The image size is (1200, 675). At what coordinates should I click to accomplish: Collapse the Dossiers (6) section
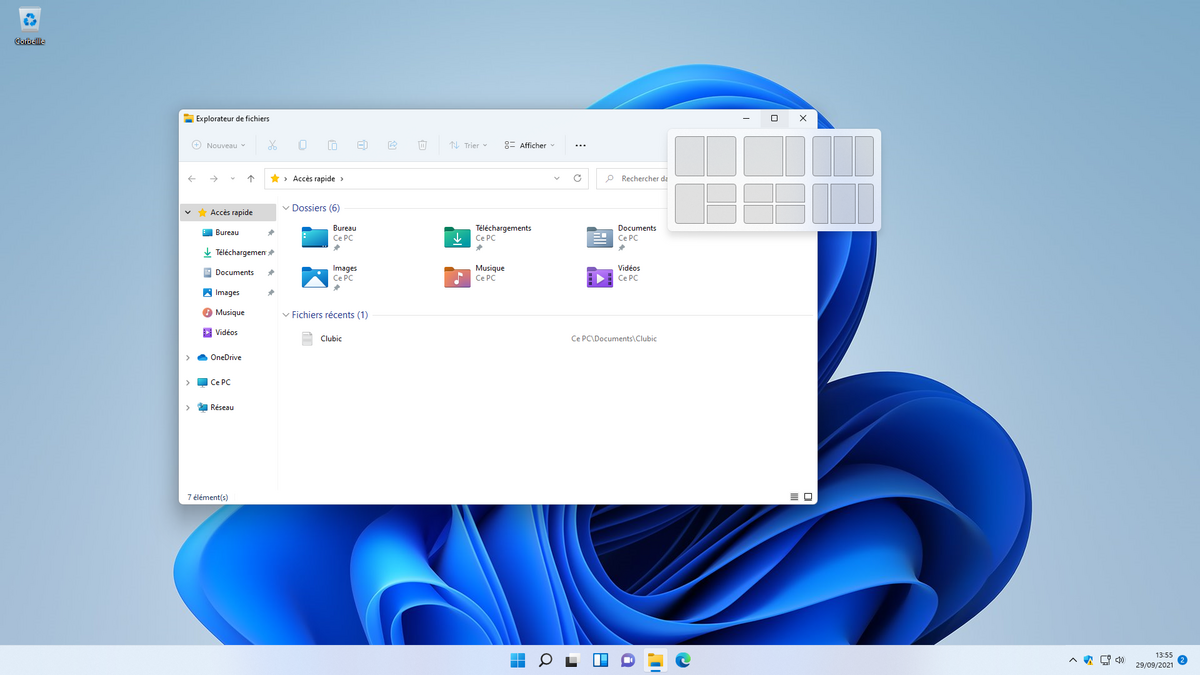pos(286,208)
